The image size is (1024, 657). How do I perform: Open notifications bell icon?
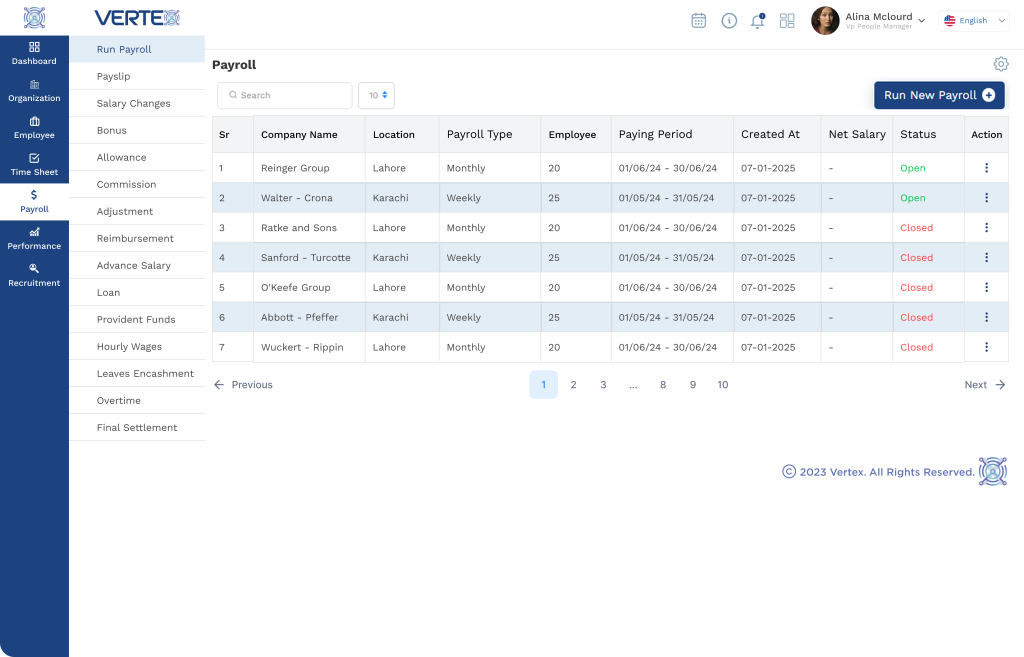click(758, 21)
